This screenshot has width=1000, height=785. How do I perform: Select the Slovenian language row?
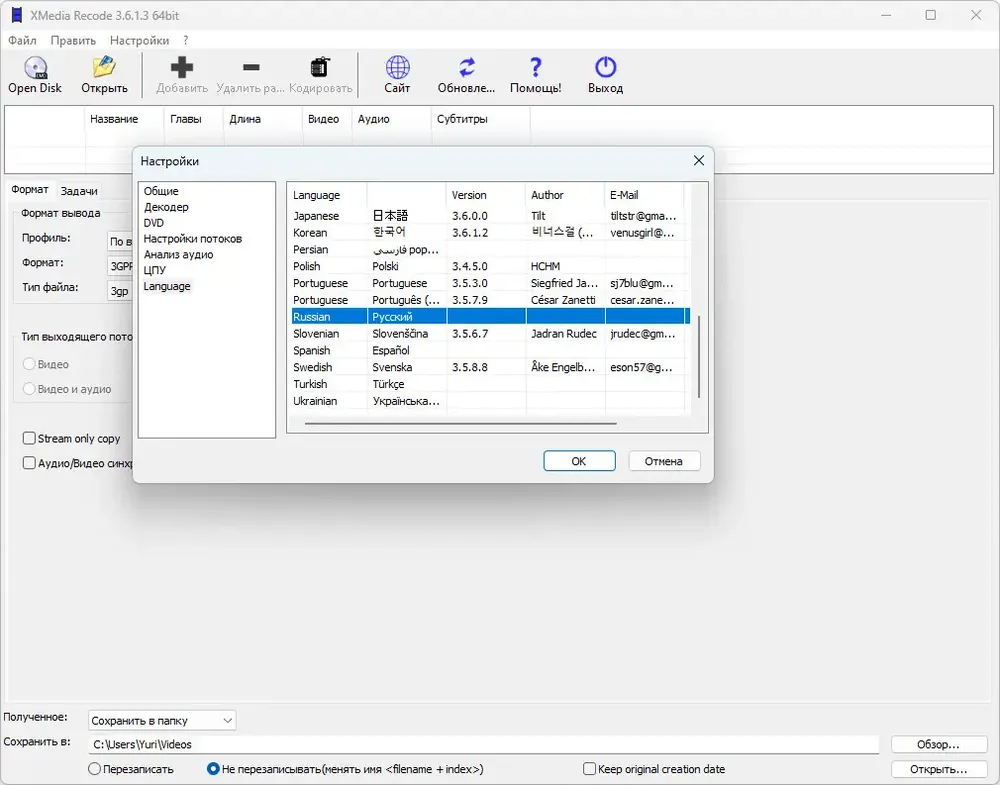[x=490, y=334]
